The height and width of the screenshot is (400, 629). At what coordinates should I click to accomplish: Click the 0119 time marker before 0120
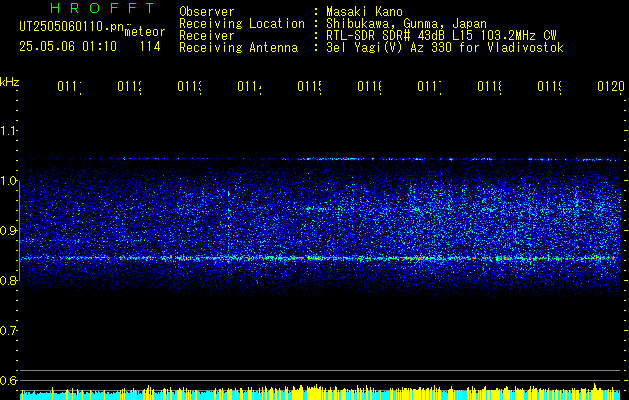click(550, 86)
